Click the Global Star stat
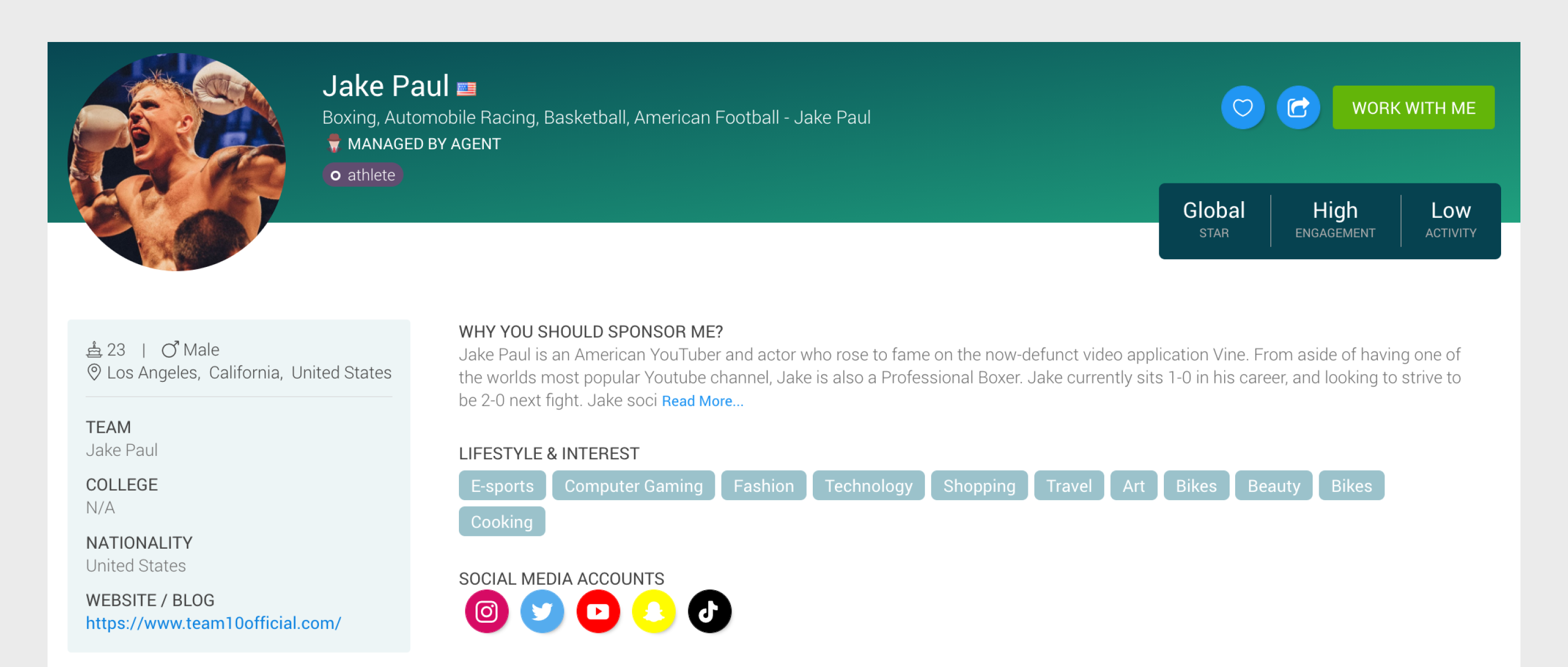This screenshot has height=667, width=1568. pyautogui.click(x=1213, y=220)
